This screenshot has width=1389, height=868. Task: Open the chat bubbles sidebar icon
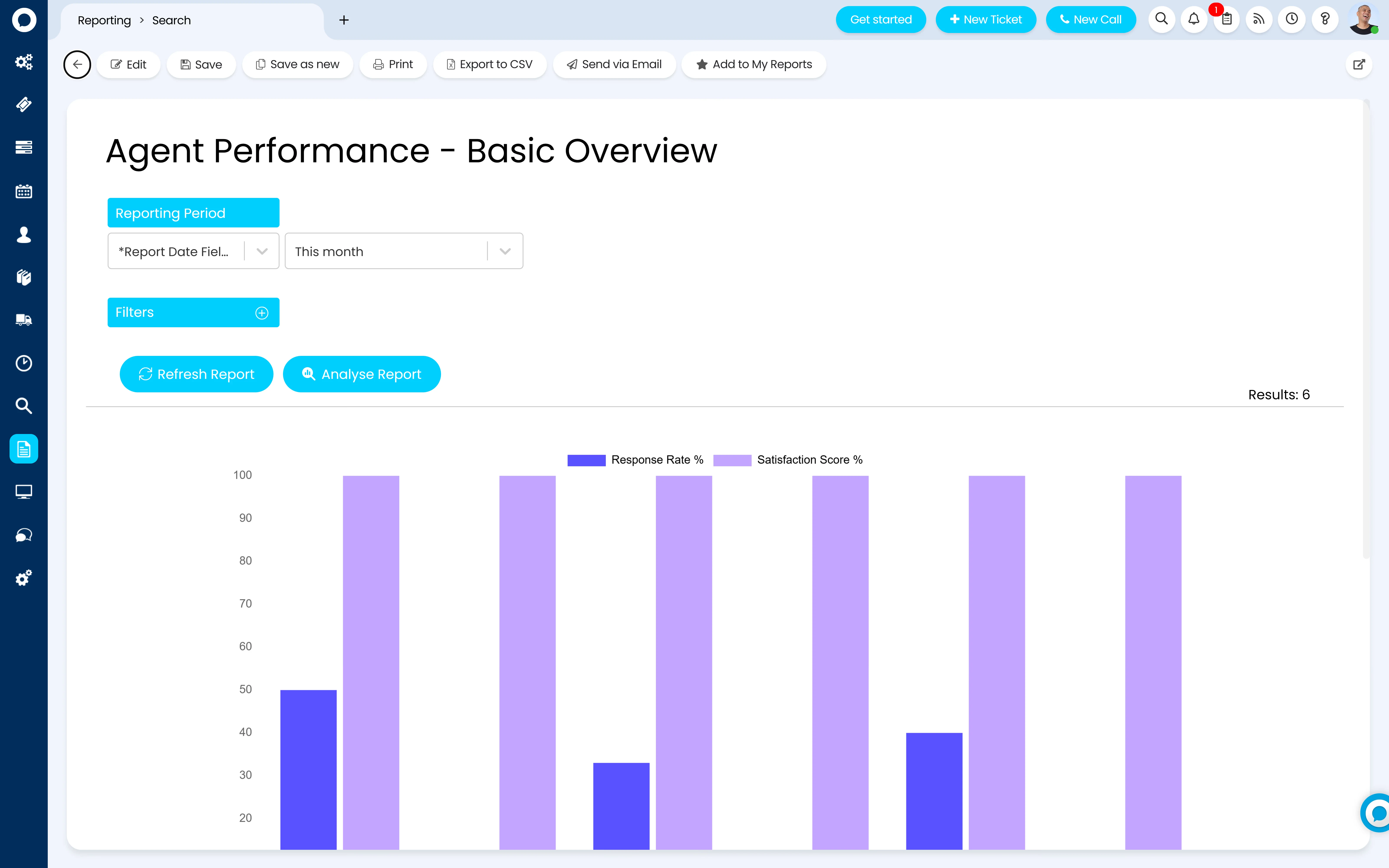23,535
